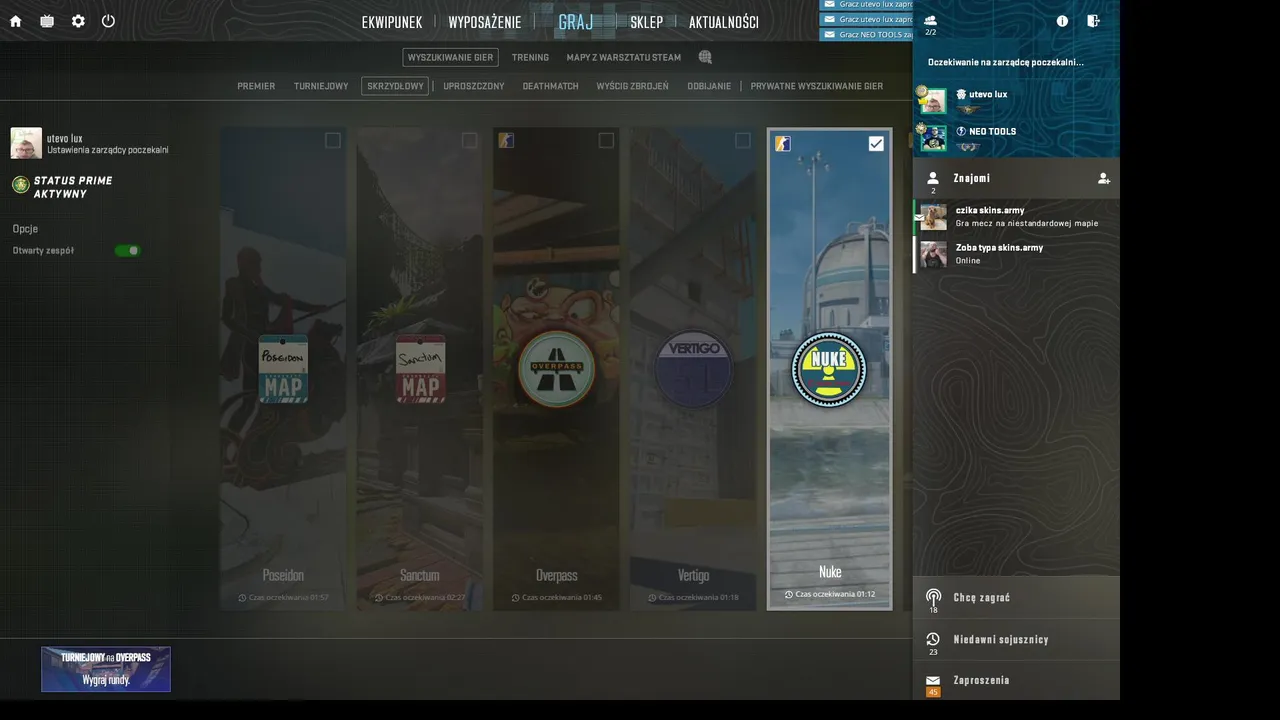
Task: Open the lobby info icon
Action: click(1062, 21)
